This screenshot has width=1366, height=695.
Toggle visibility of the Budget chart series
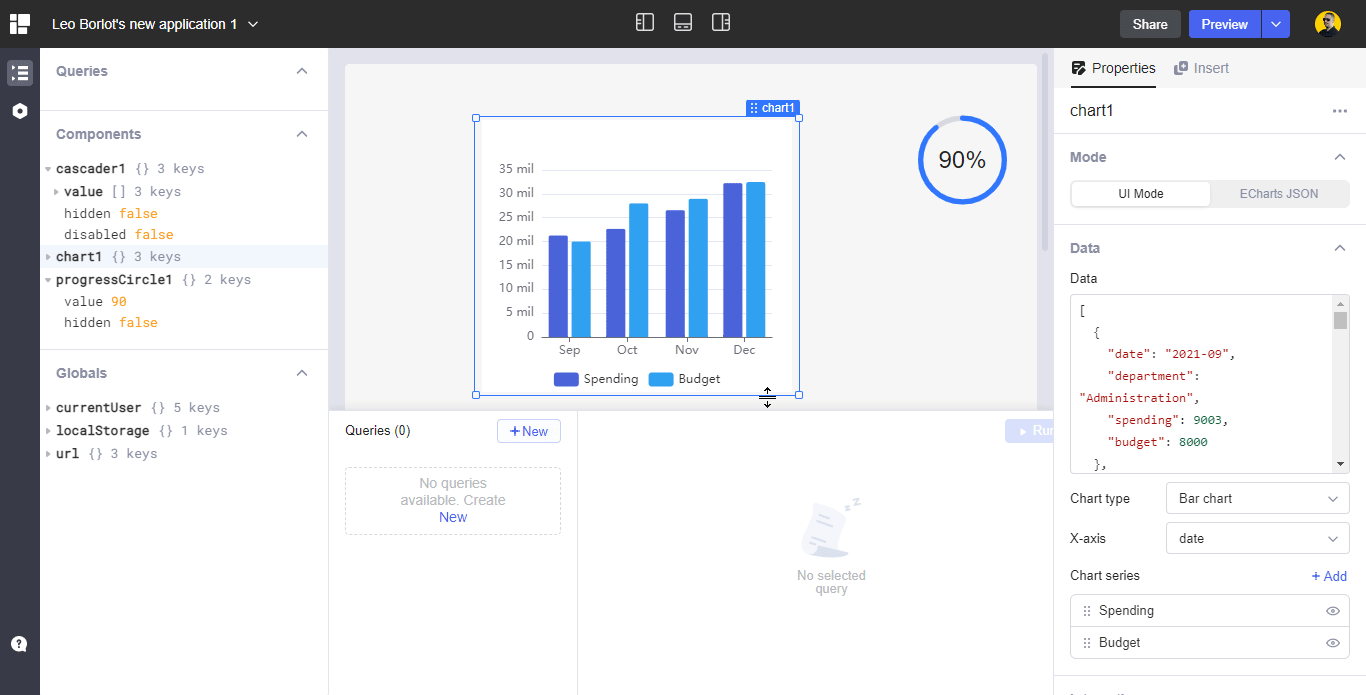pyautogui.click(x=1332, y=642)
